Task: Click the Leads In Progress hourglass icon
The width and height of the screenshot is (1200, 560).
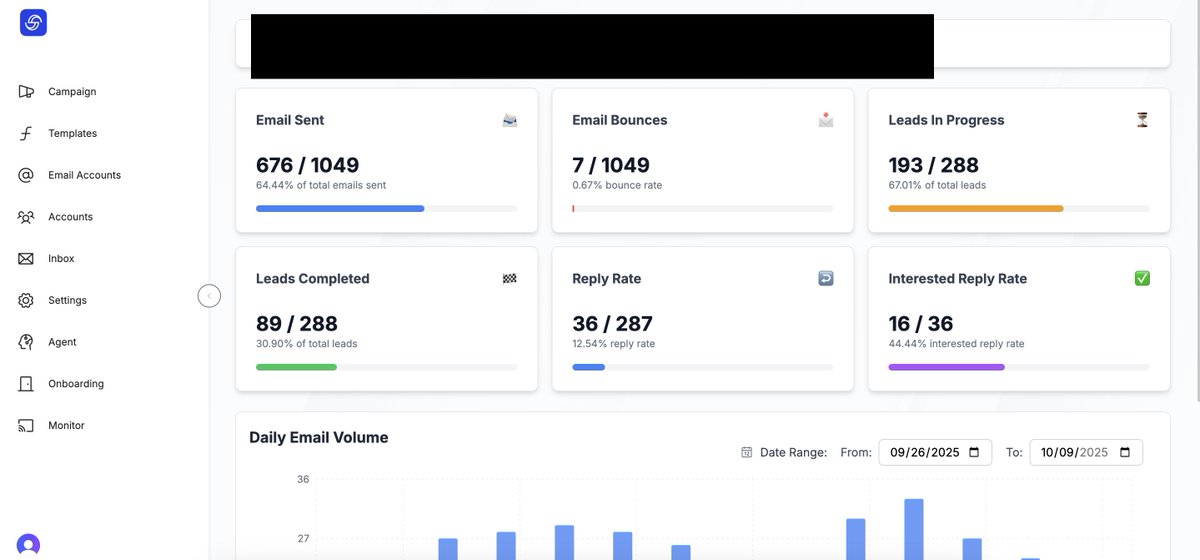Action: click(x=1142, y=120)
